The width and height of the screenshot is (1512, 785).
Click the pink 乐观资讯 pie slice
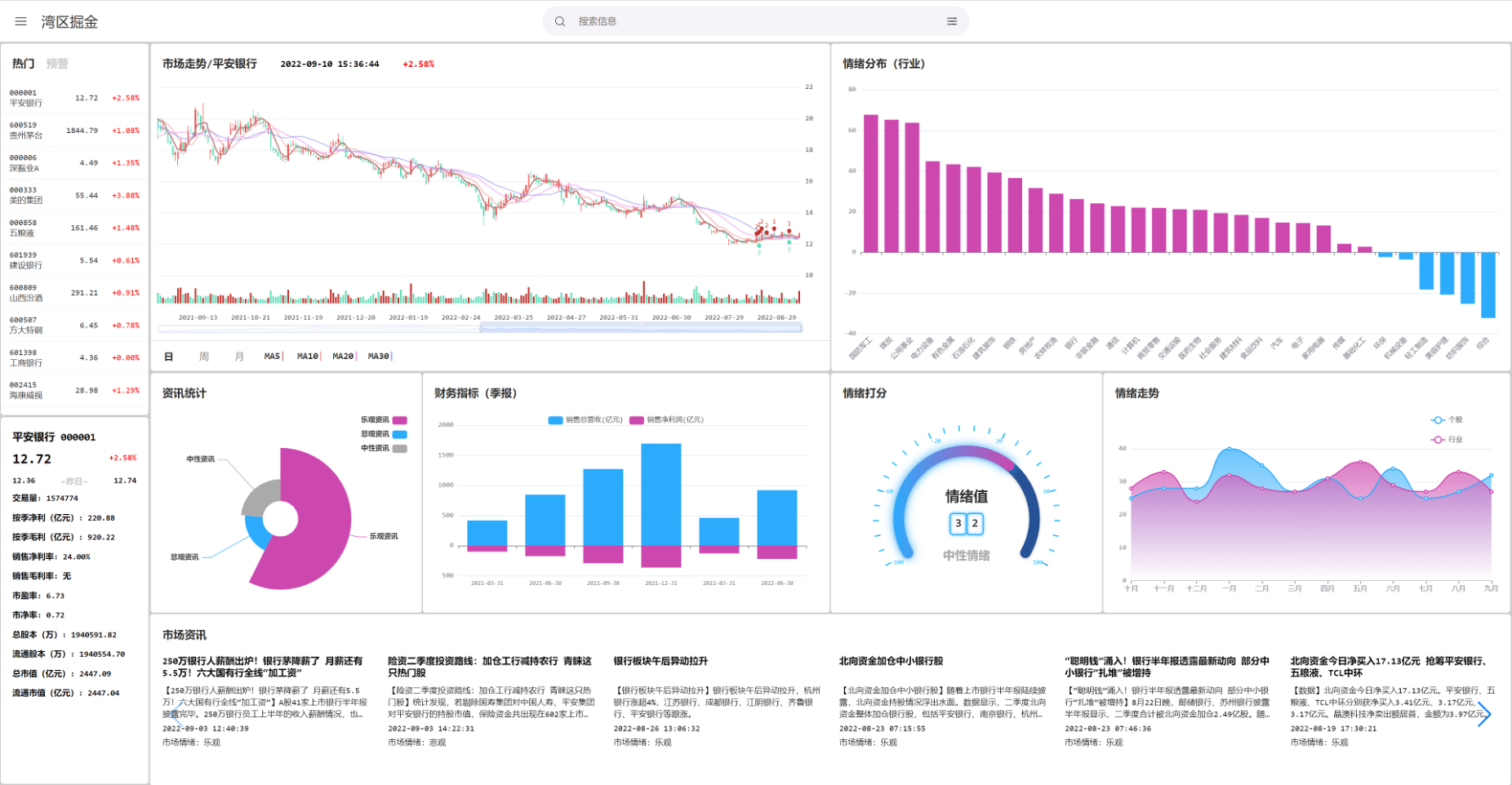coord(322,518)
